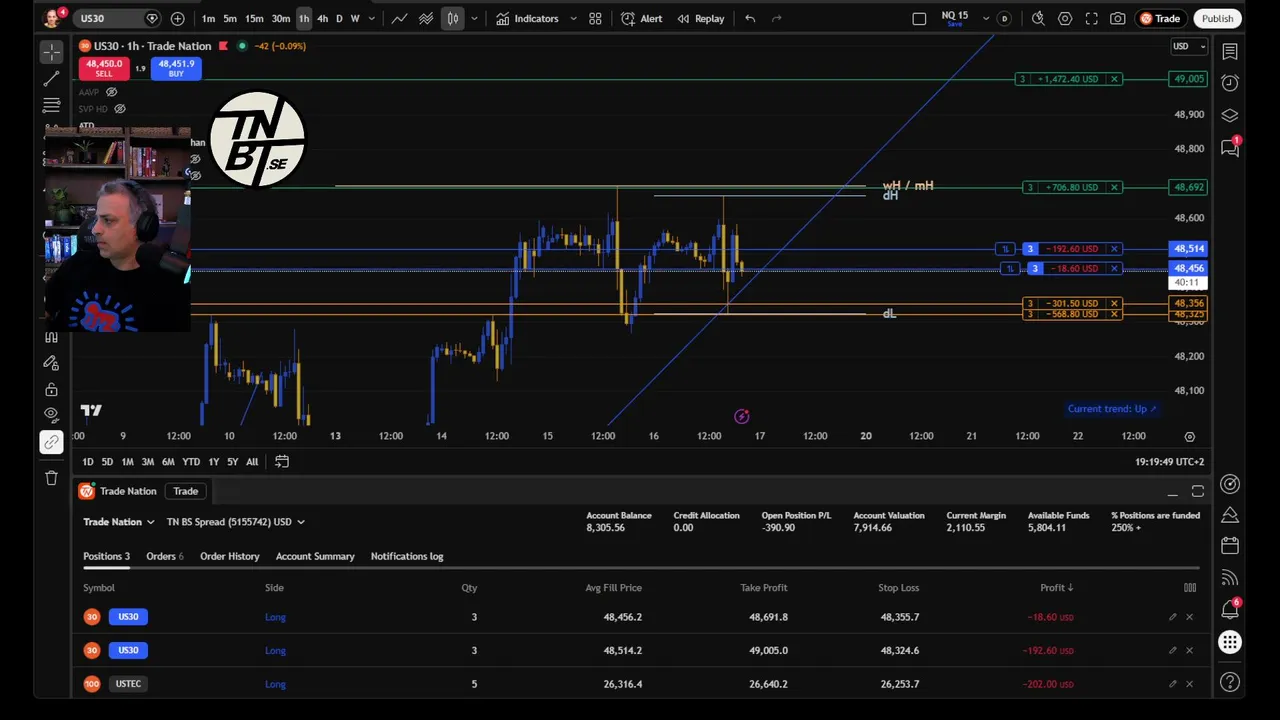Open the layout templates grid icon
1280x720 pixels.
595,18
